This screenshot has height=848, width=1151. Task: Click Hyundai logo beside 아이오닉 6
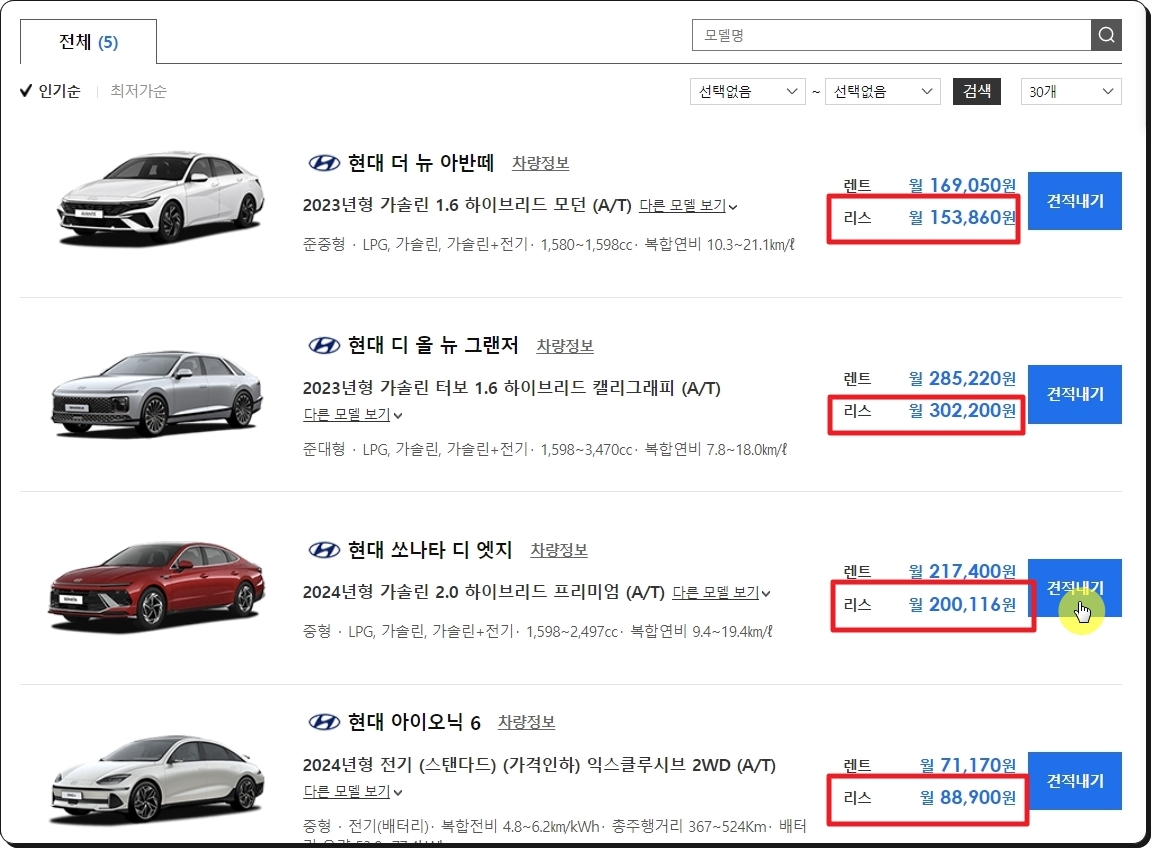(x=323, y=722)
